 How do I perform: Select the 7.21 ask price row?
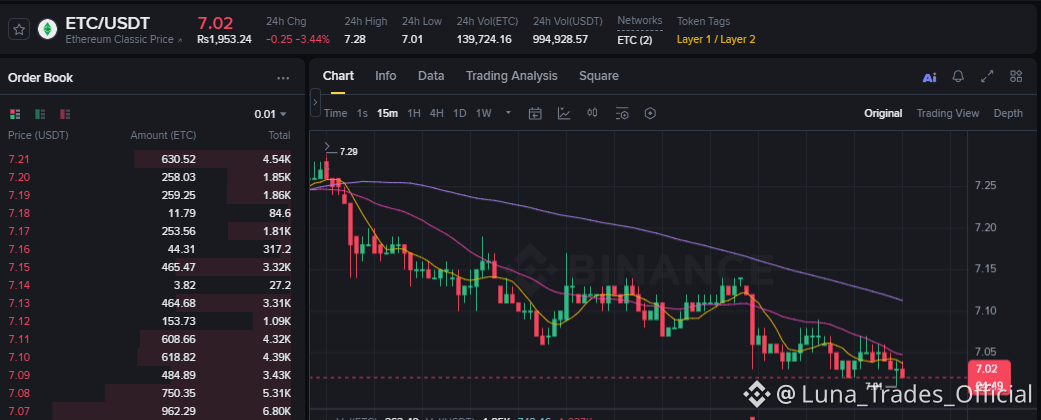[149, 159]
